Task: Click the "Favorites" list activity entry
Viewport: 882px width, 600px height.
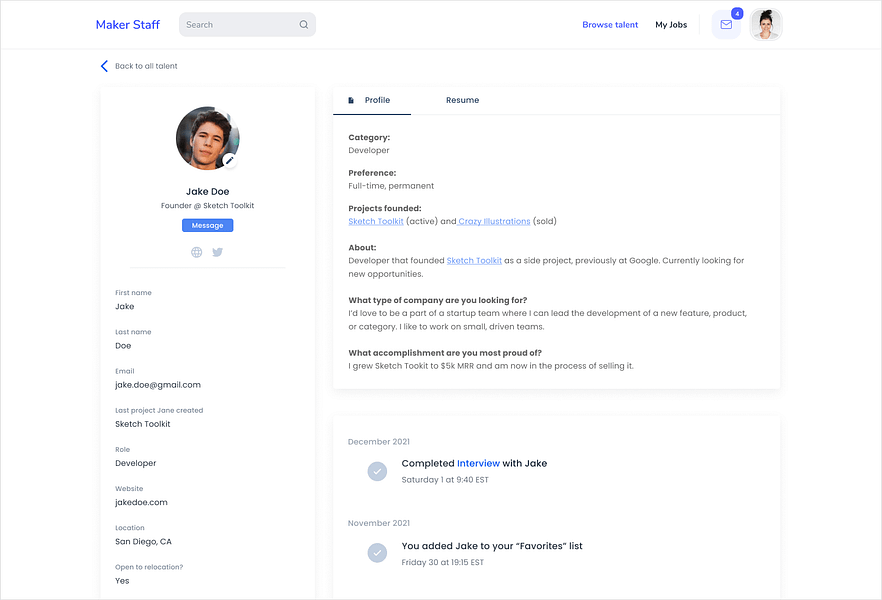Action: pyautogui.click(x=492, y=546)
